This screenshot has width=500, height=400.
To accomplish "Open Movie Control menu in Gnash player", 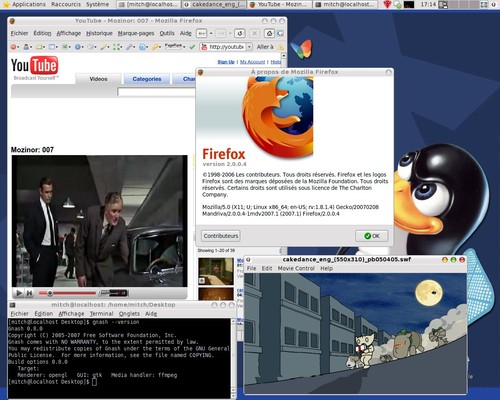I will click(296, 268).
